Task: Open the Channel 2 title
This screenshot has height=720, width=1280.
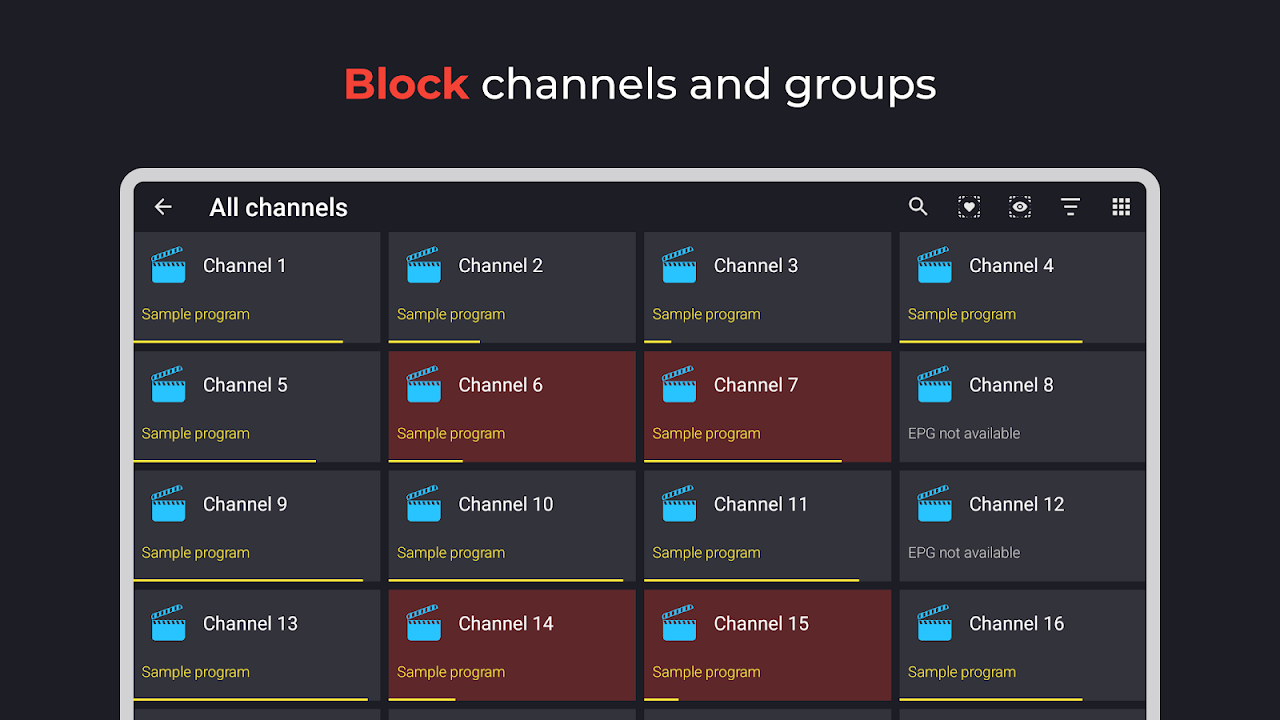Action: pos(500,266)
